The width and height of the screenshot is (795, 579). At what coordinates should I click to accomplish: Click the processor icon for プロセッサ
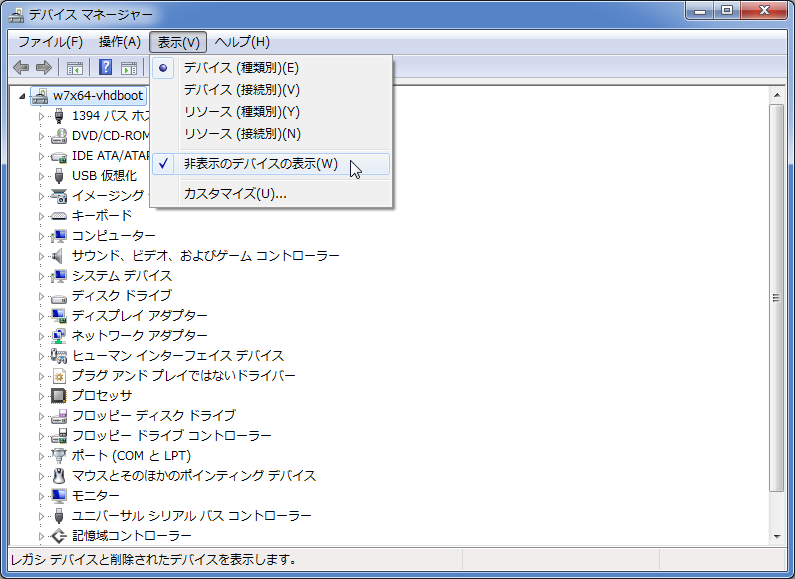pyautogui.click(x=58, y=396)
